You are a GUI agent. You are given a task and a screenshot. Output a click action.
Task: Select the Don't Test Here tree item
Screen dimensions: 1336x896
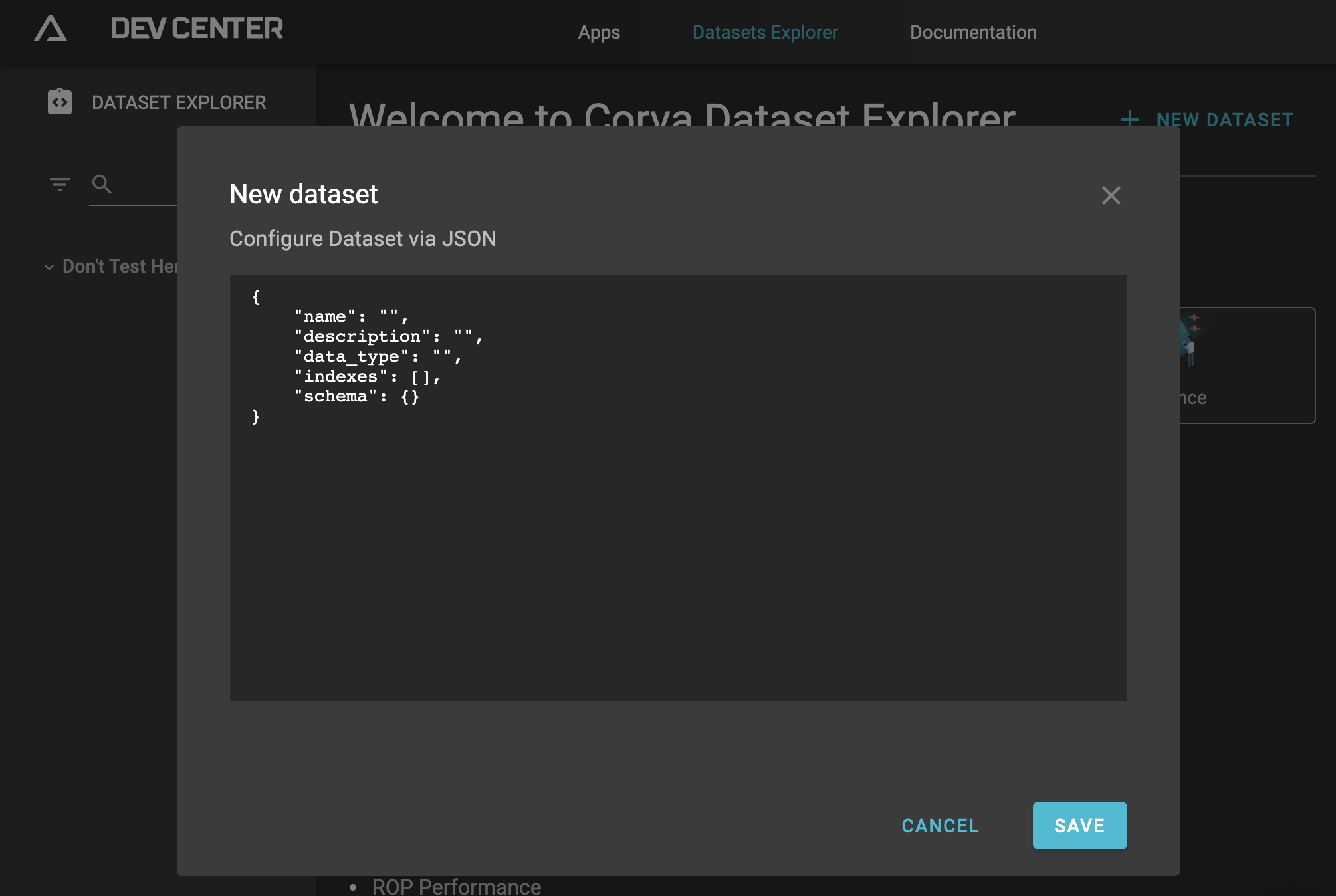[x=120, y=267]
